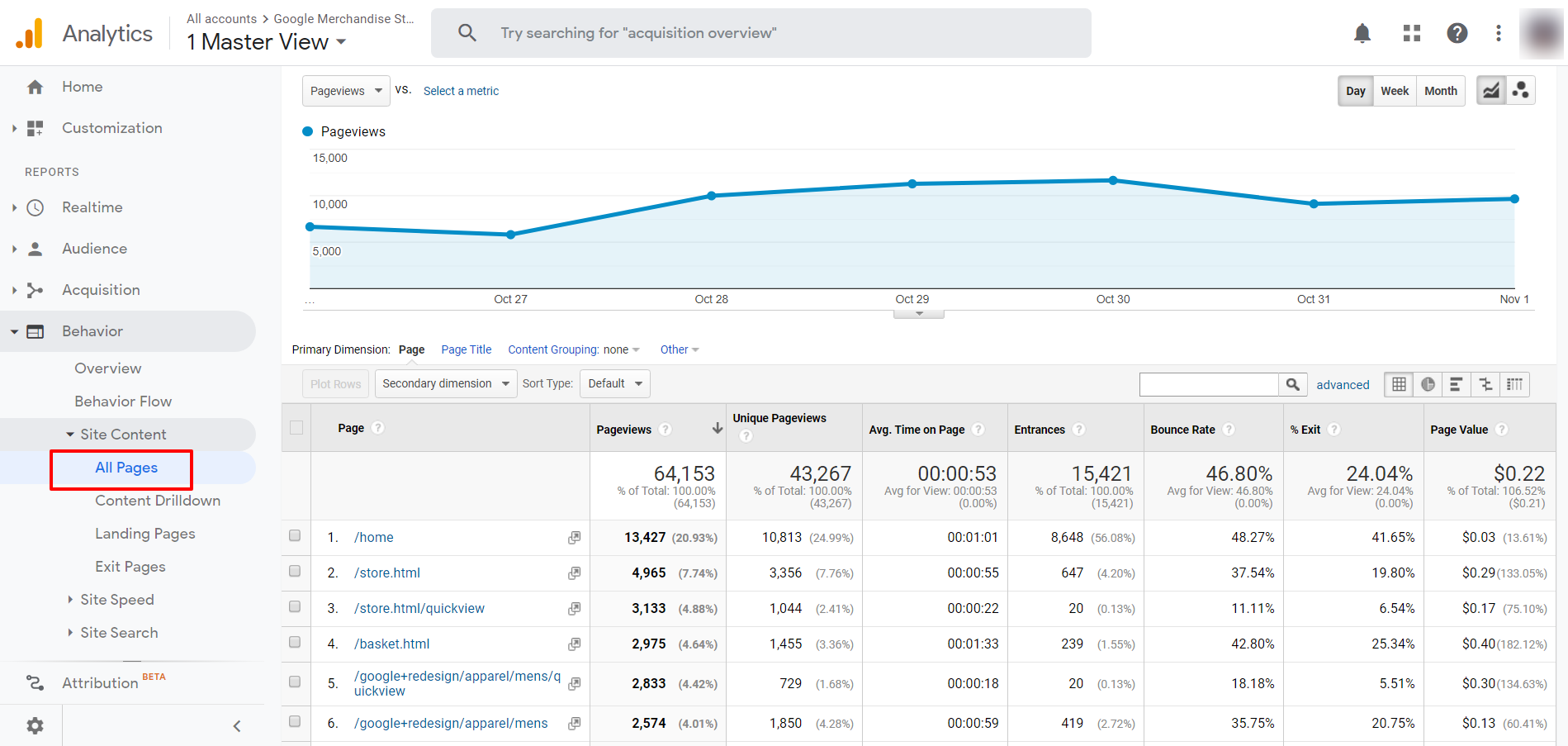This screenshot has height=746, width=1568.
Task: Click the Analytics logo icon
Action: click(x=30, y=33)
